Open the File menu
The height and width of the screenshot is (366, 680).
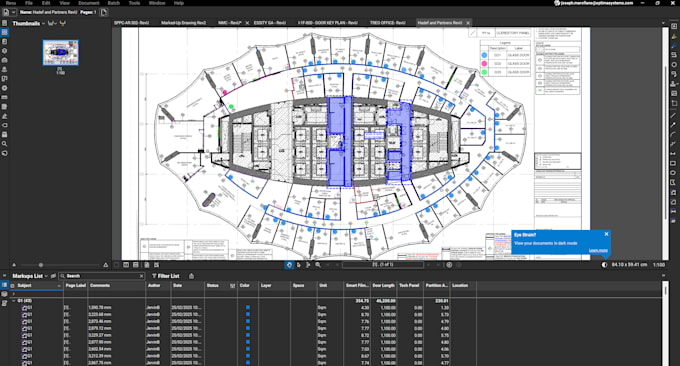coord(29,3)
